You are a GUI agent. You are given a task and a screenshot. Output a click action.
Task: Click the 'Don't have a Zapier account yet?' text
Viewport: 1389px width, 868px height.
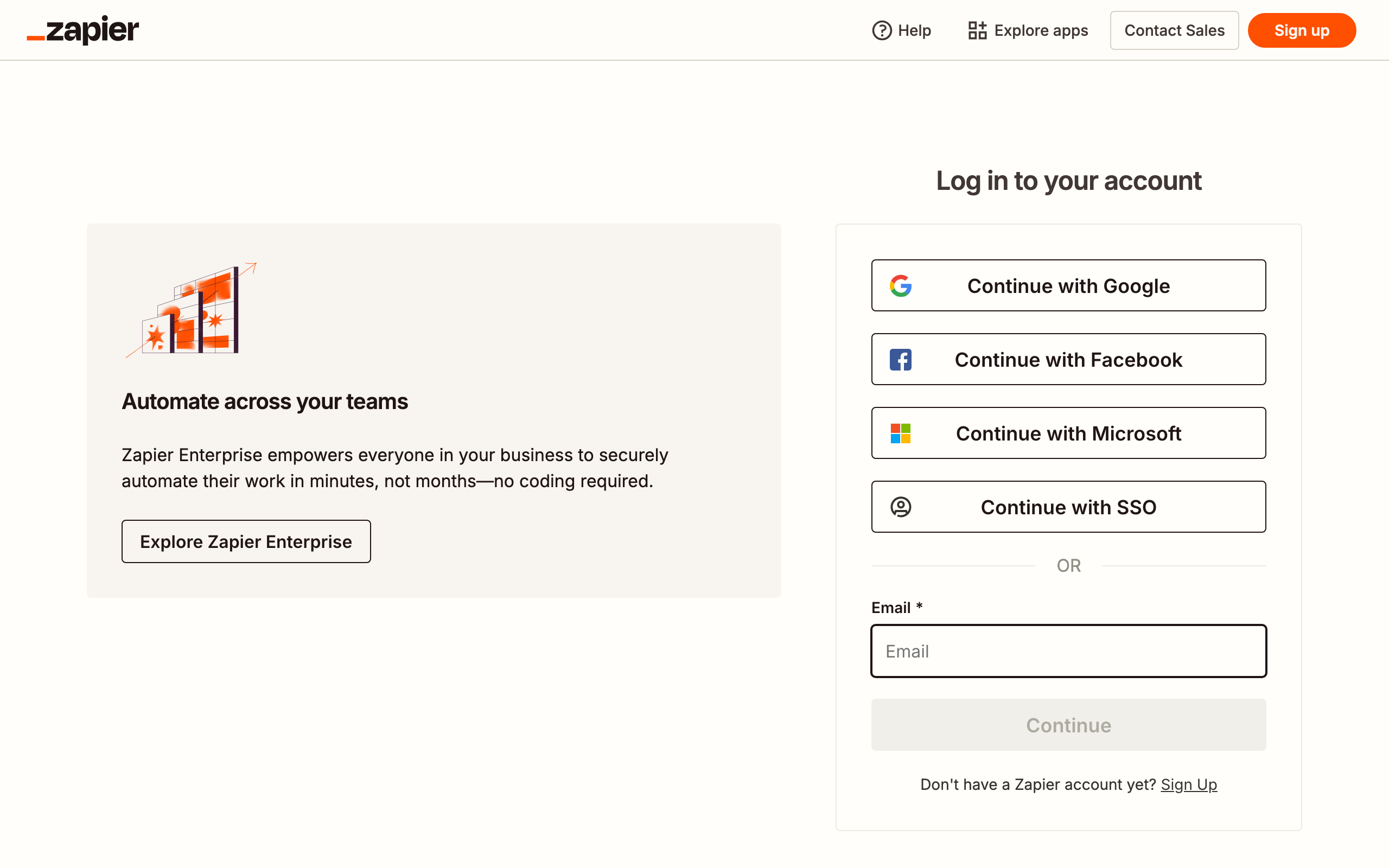[x=1038, y=784]
